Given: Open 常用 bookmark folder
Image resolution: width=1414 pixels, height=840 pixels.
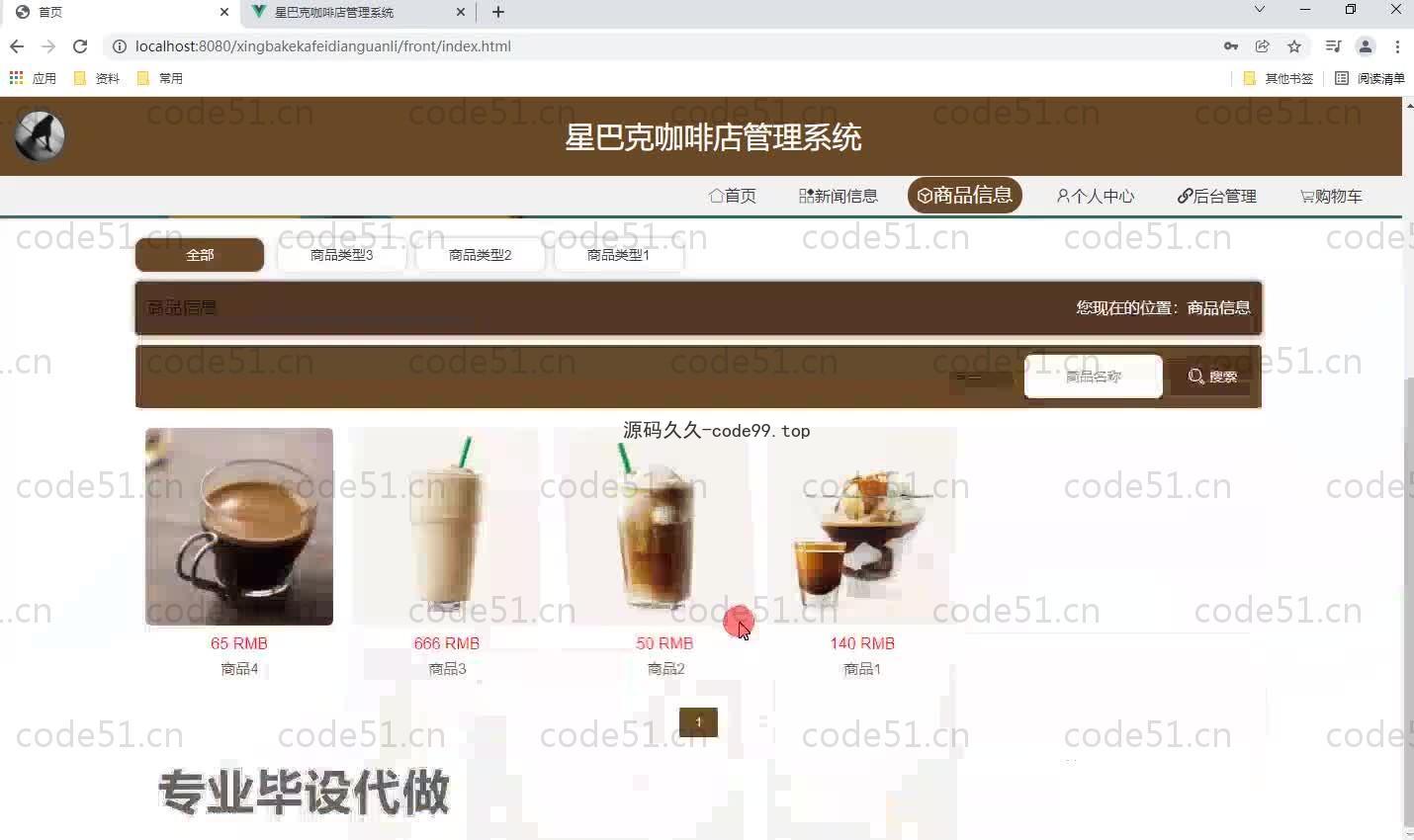Looking at the screenshot, I should [160, 78].
